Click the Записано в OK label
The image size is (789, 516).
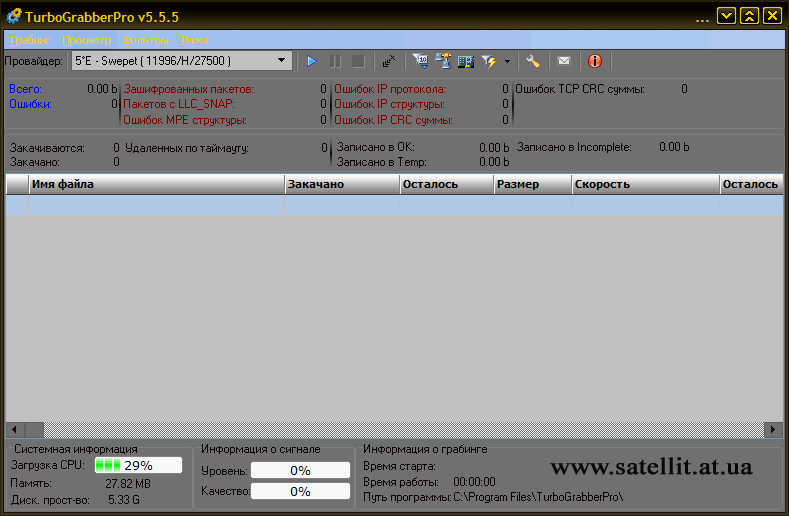point(375,148)
